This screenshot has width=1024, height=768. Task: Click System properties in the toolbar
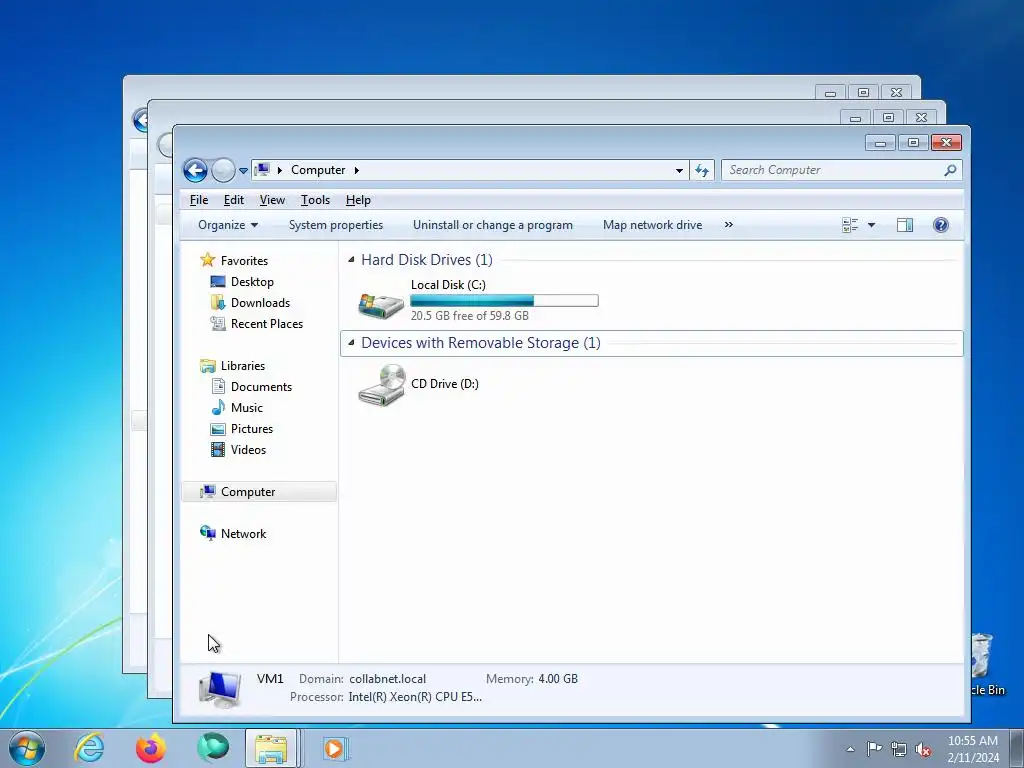tap(336, 225)
